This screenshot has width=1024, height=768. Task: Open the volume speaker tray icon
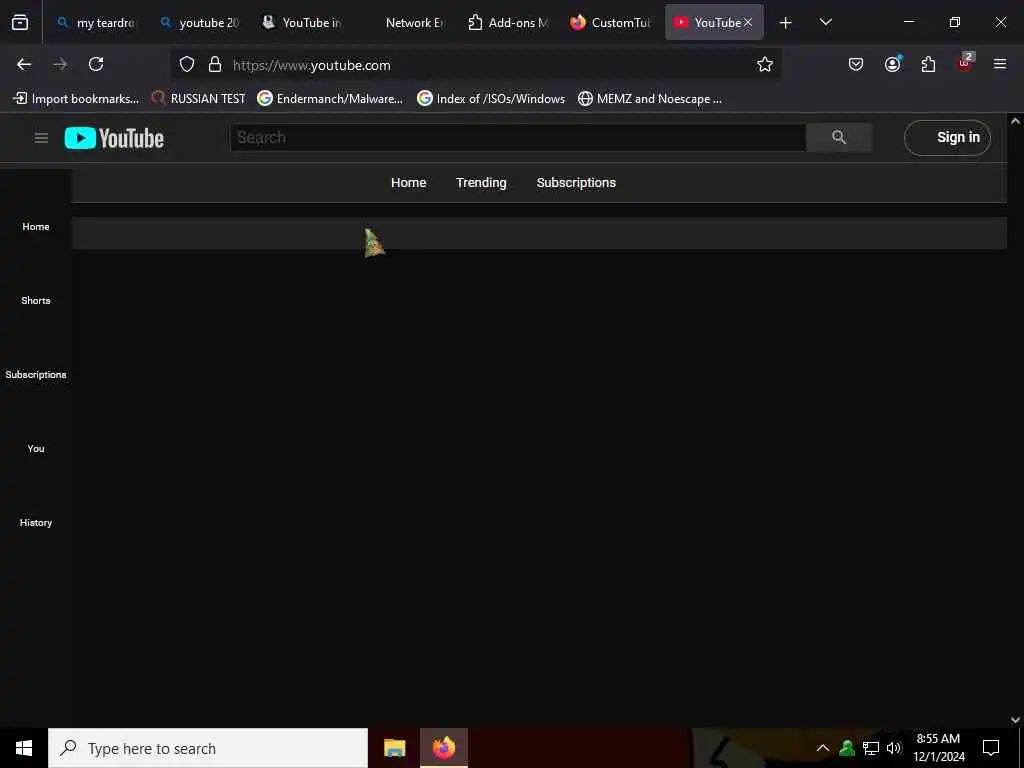point(894,748)
